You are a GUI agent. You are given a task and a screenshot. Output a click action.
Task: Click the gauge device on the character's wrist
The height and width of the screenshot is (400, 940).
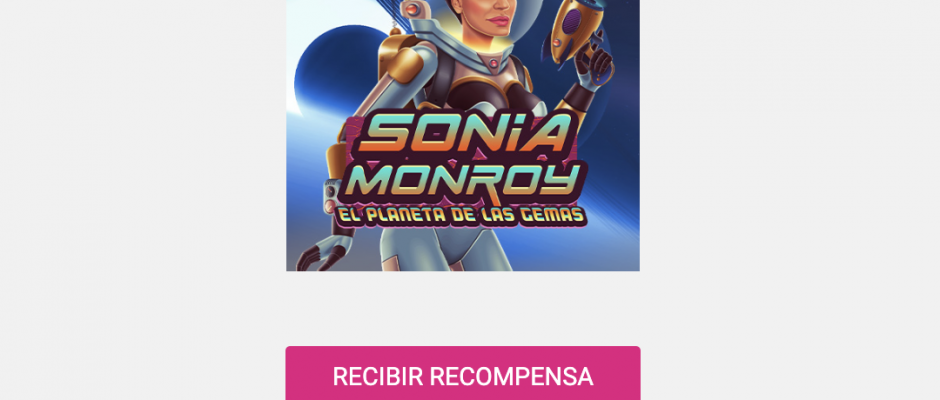tap(330, 197)
